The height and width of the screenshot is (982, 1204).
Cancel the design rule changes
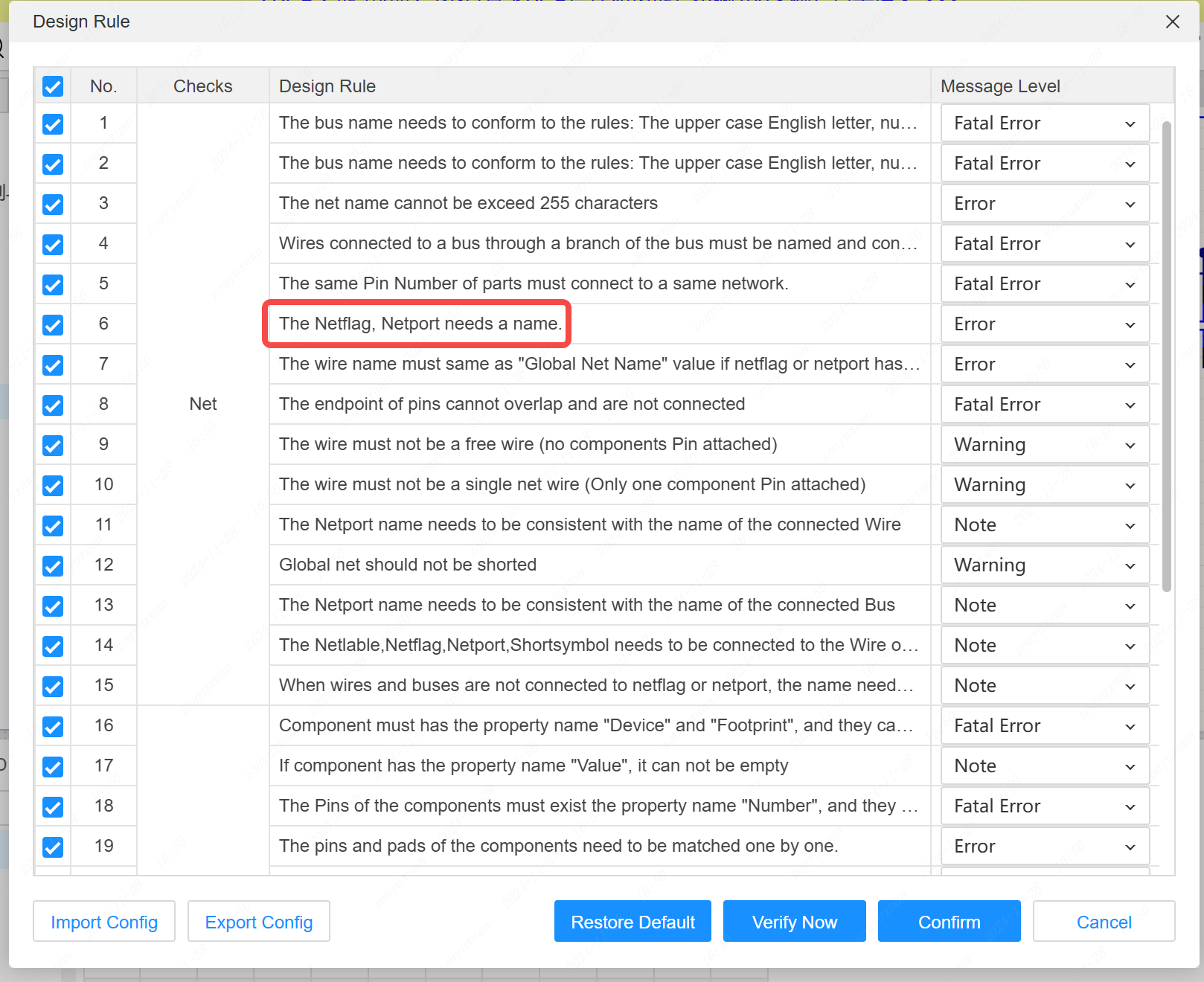pos(1104,922)
